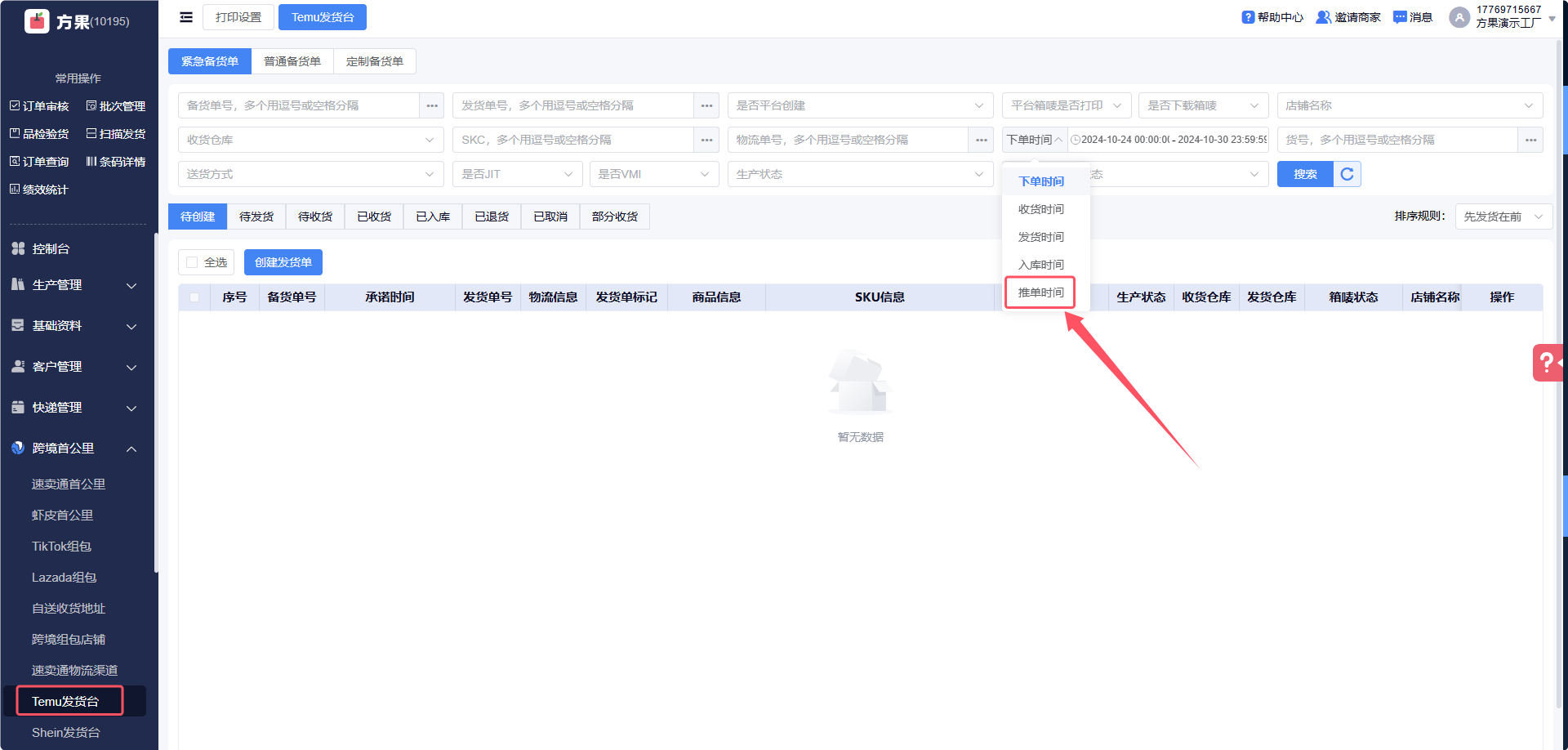1568x750 pixels.
Task: Change the 排序规则 sort order dropdown
Action: (x=1503, y=217)
